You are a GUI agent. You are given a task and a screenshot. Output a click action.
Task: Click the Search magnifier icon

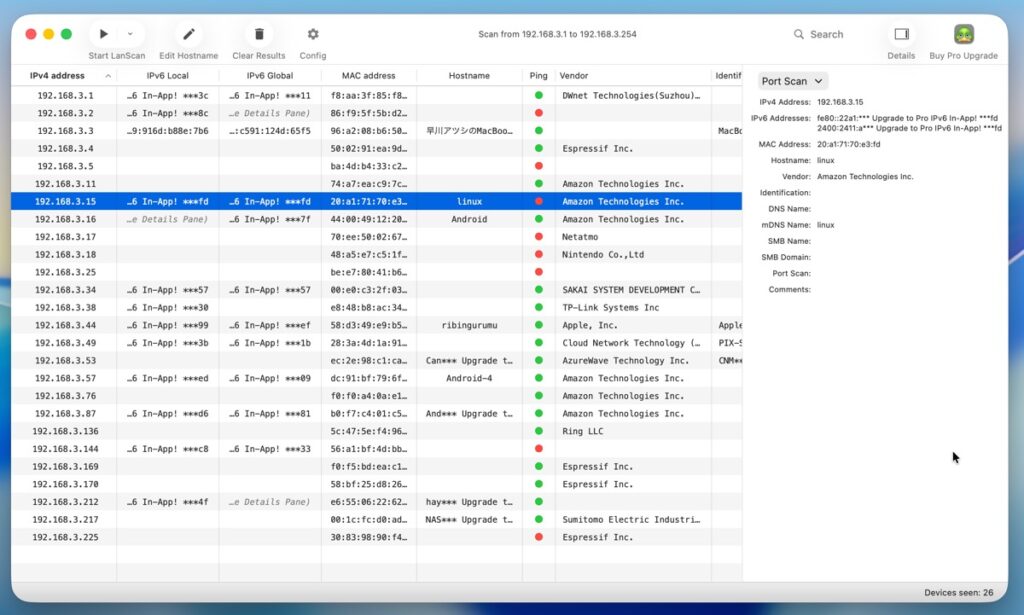point(799,34)
